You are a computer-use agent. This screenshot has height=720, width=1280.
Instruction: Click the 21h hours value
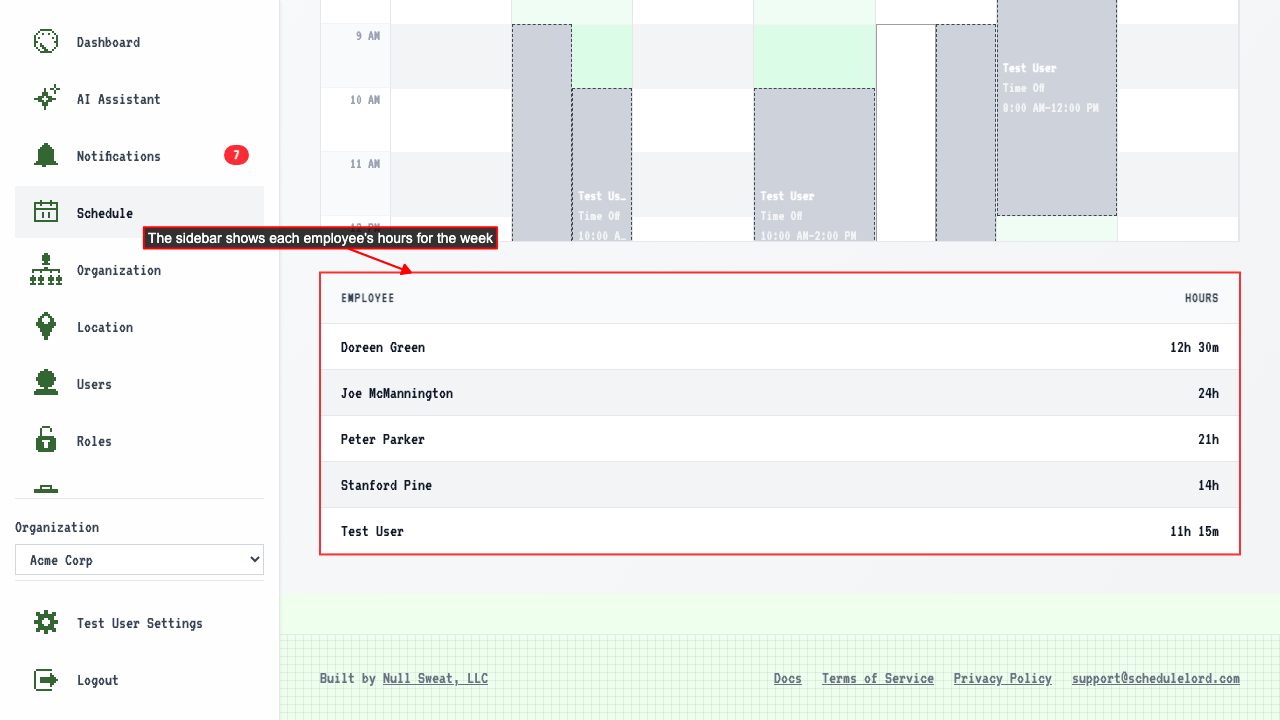pyautogui.click(x=1208, y=439)
